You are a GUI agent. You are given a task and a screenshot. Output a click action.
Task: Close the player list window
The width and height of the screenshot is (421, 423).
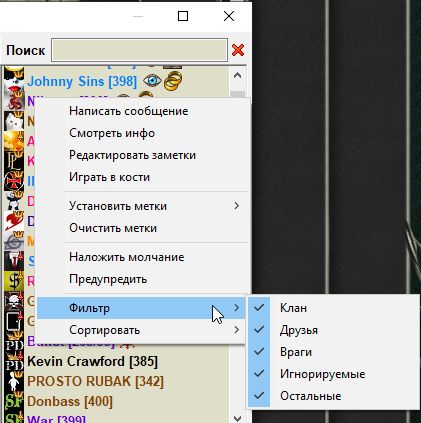[229, 16]
